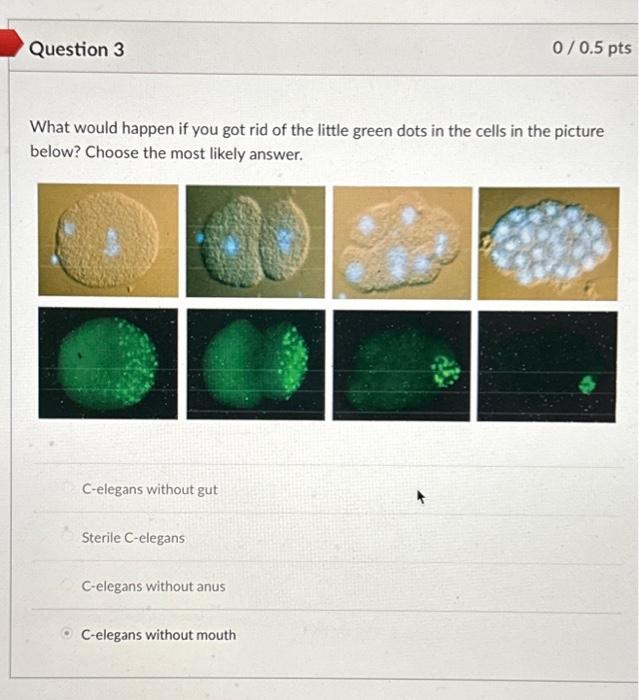
Task: Click the red bookmark flag beside Question 3
Action: point(11,43)
